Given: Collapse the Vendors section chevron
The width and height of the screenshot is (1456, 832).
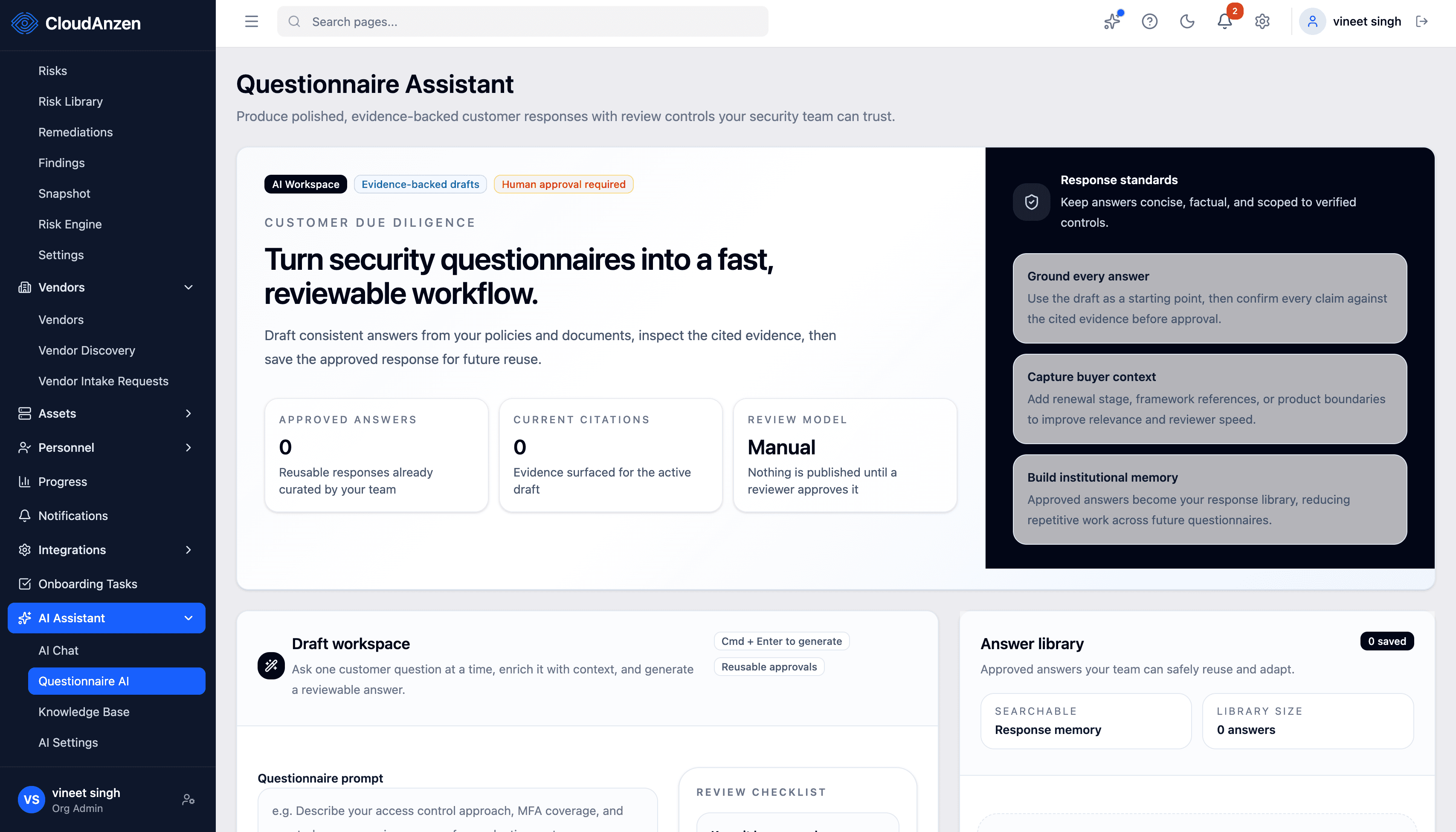Looking at the screenshot, I should (189, 287).
